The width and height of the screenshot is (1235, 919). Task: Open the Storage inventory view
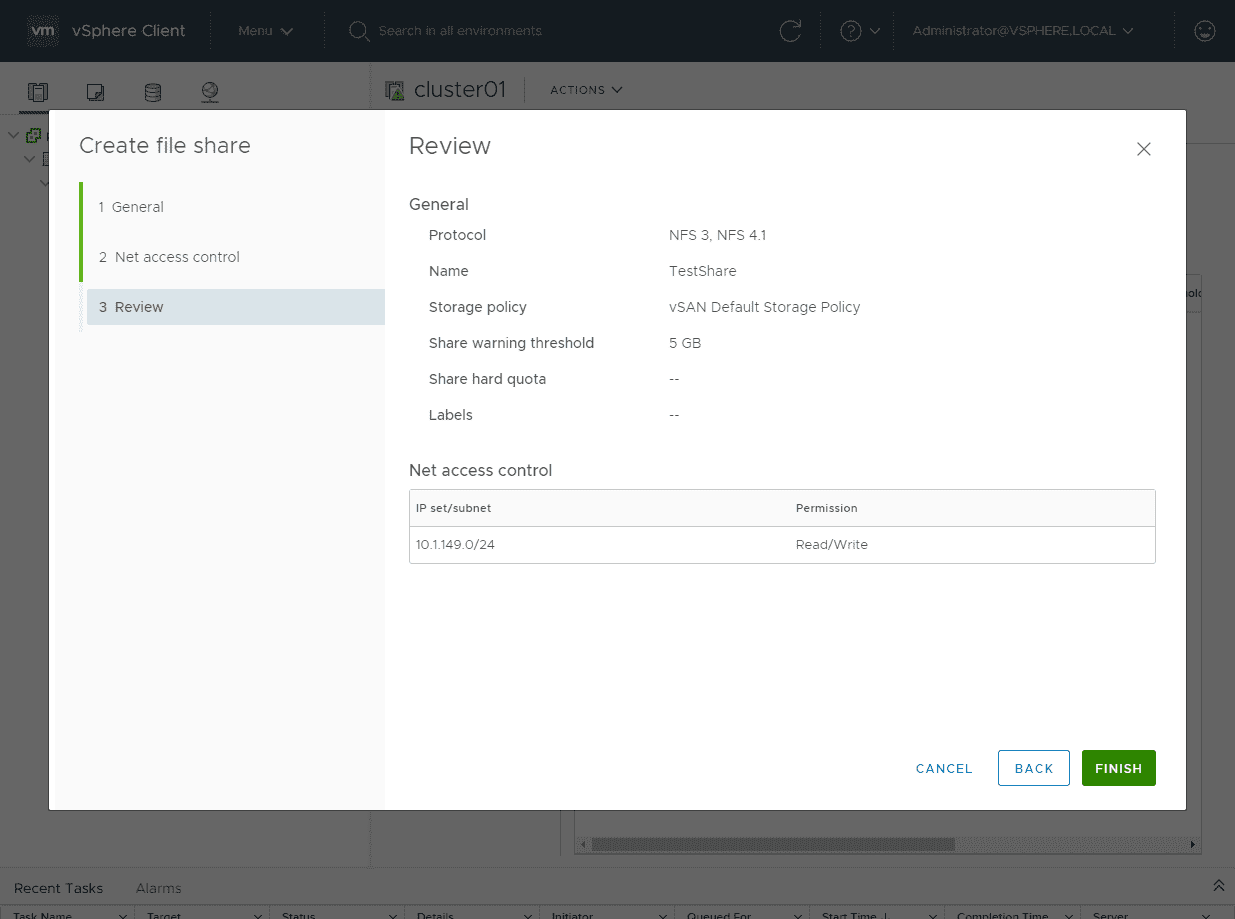pyautogui.click(x=151, y=91)
